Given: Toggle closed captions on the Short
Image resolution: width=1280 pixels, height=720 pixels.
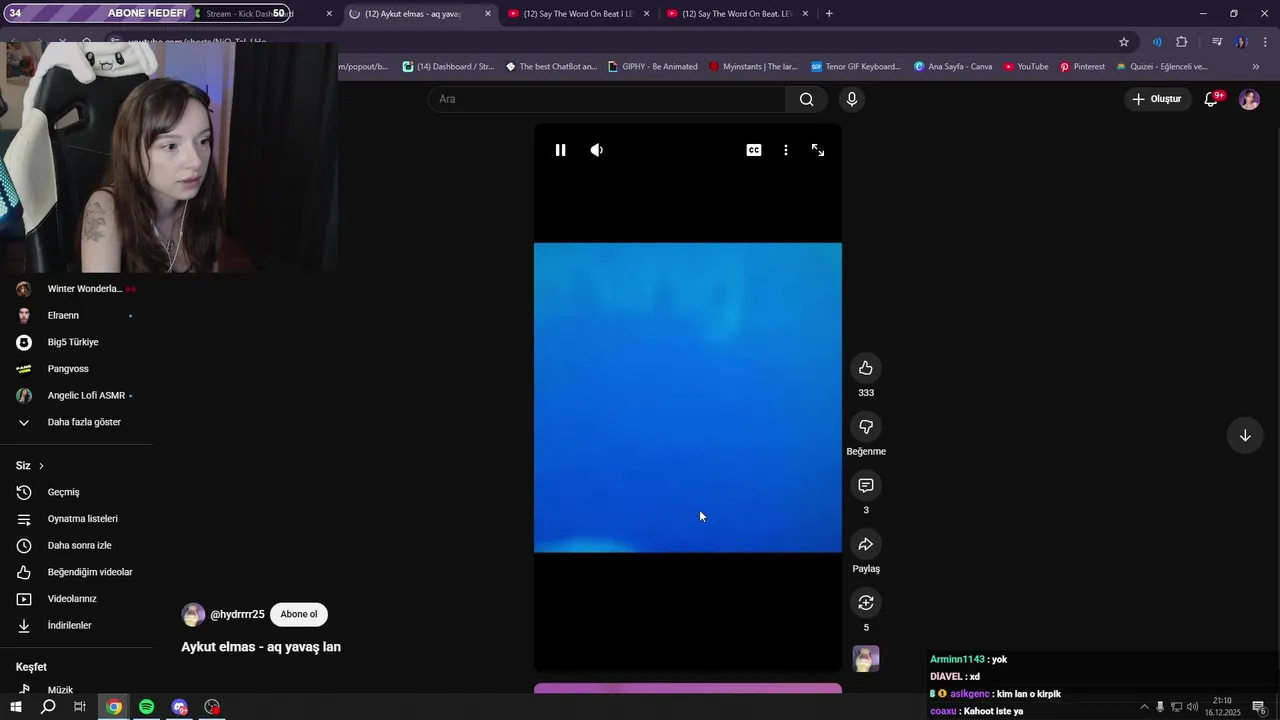Looking at the screenshot, I should pos(754,150).
